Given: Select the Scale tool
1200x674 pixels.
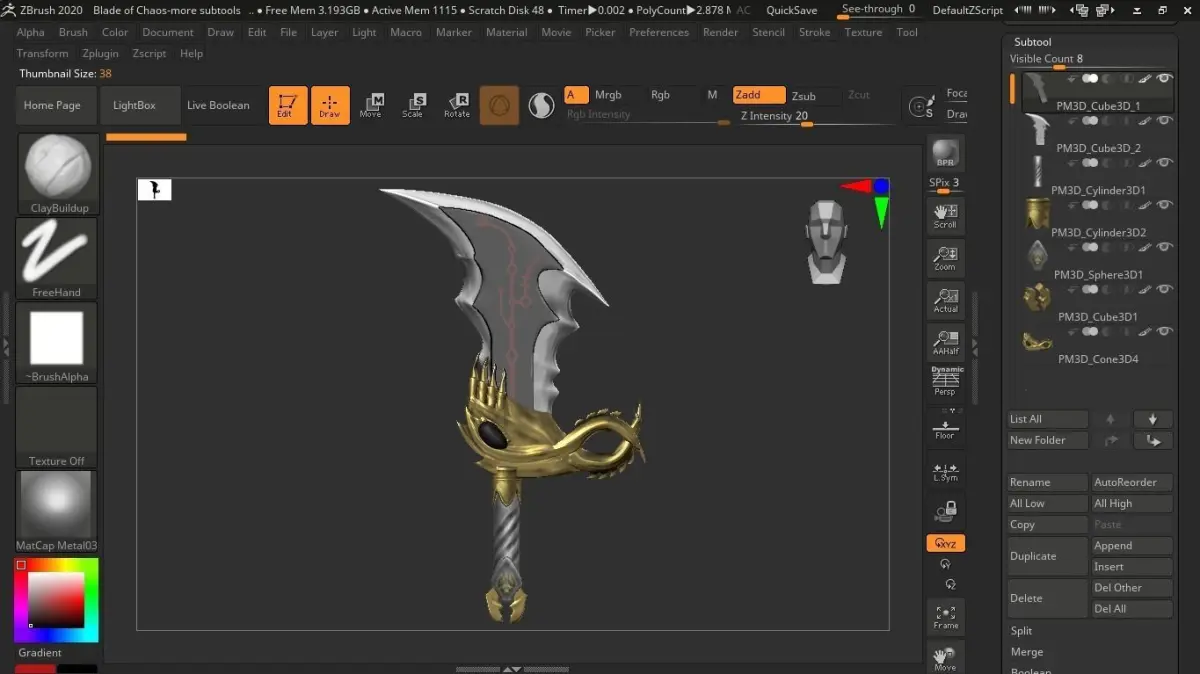Looking at the screenshot, I should 413,105.
